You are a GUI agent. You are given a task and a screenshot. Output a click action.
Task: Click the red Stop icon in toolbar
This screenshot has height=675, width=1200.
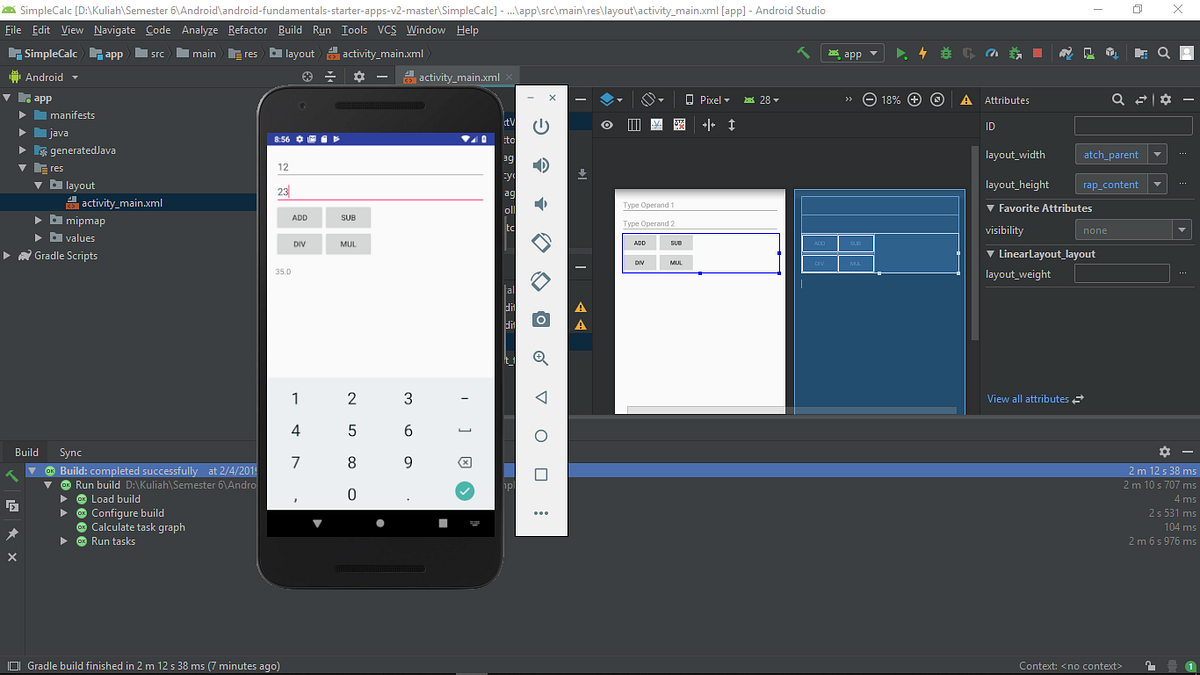pos(1037,53)
